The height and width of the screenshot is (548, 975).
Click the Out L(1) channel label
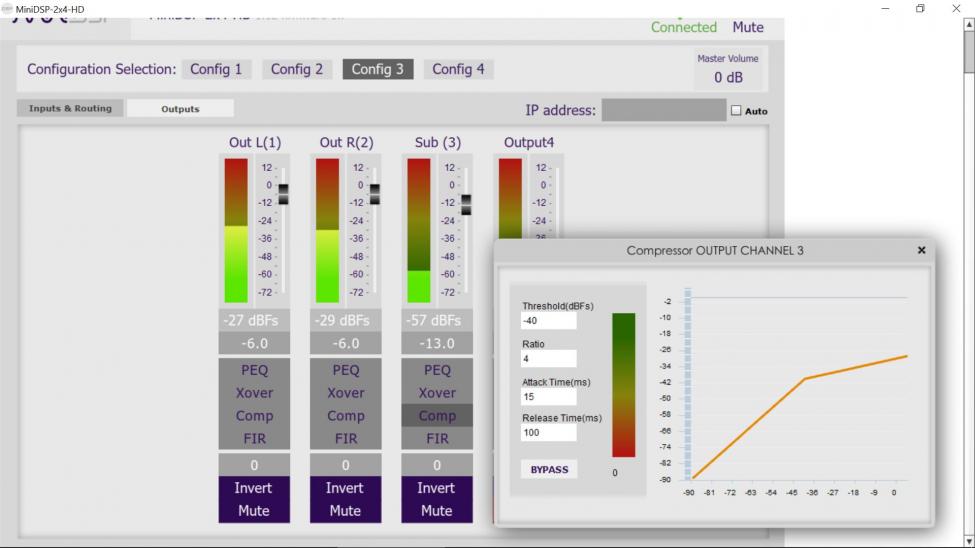pos(255,142)
